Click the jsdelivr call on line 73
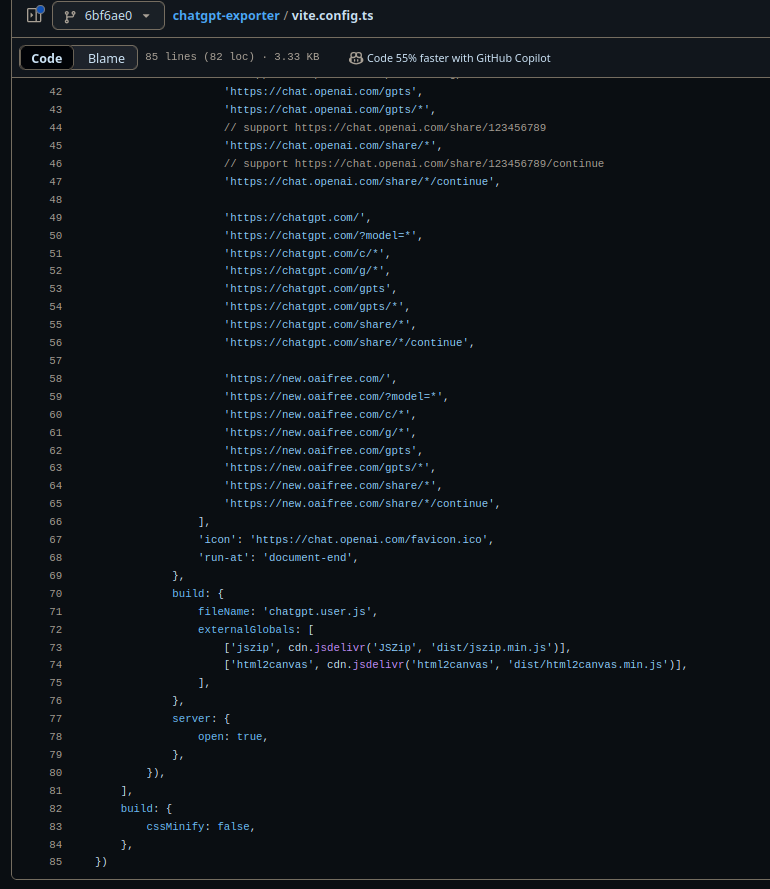This screenshot has width=770, height=889. pos(340,647)
